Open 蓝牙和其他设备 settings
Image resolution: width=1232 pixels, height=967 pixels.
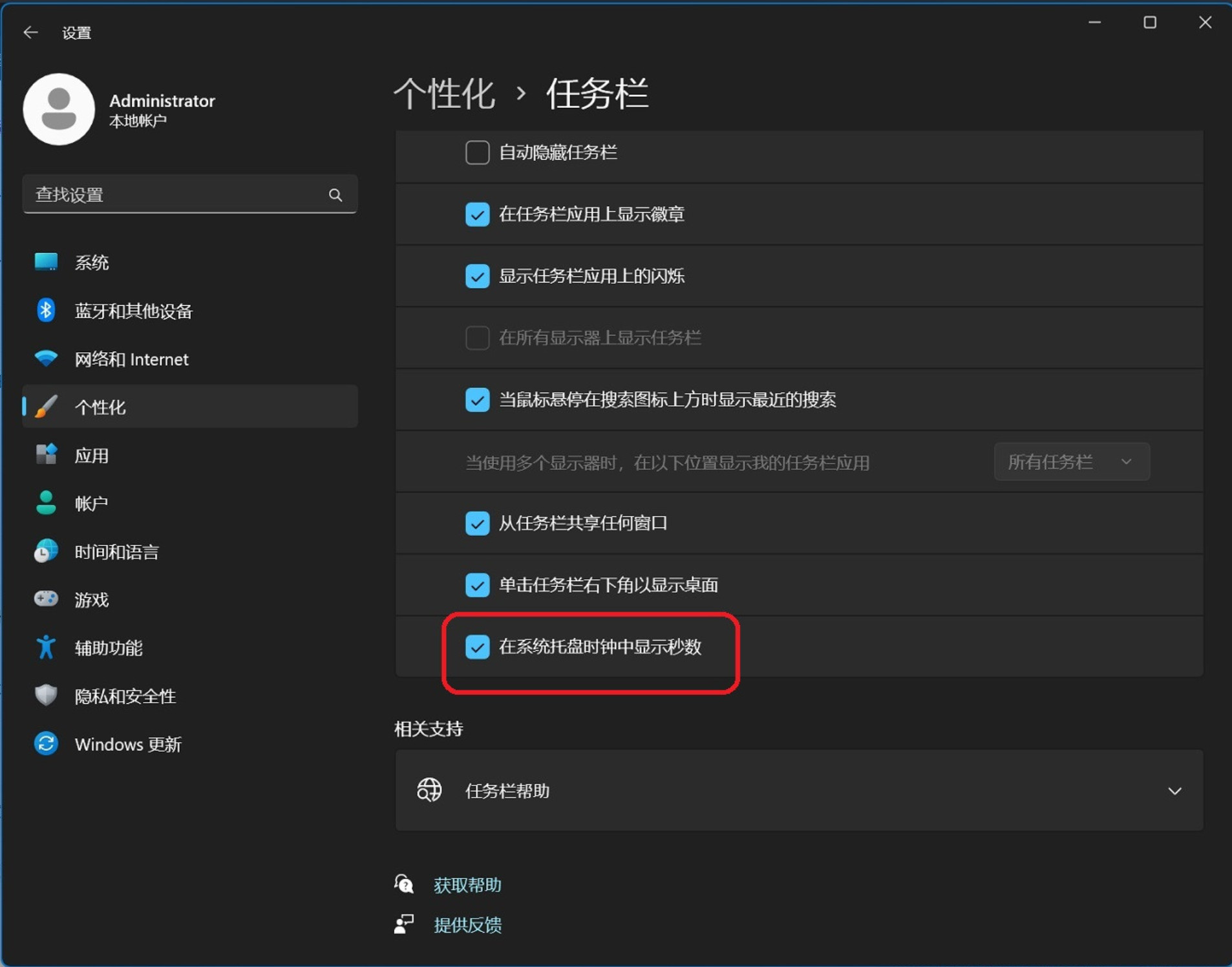(x=189, y=310)
